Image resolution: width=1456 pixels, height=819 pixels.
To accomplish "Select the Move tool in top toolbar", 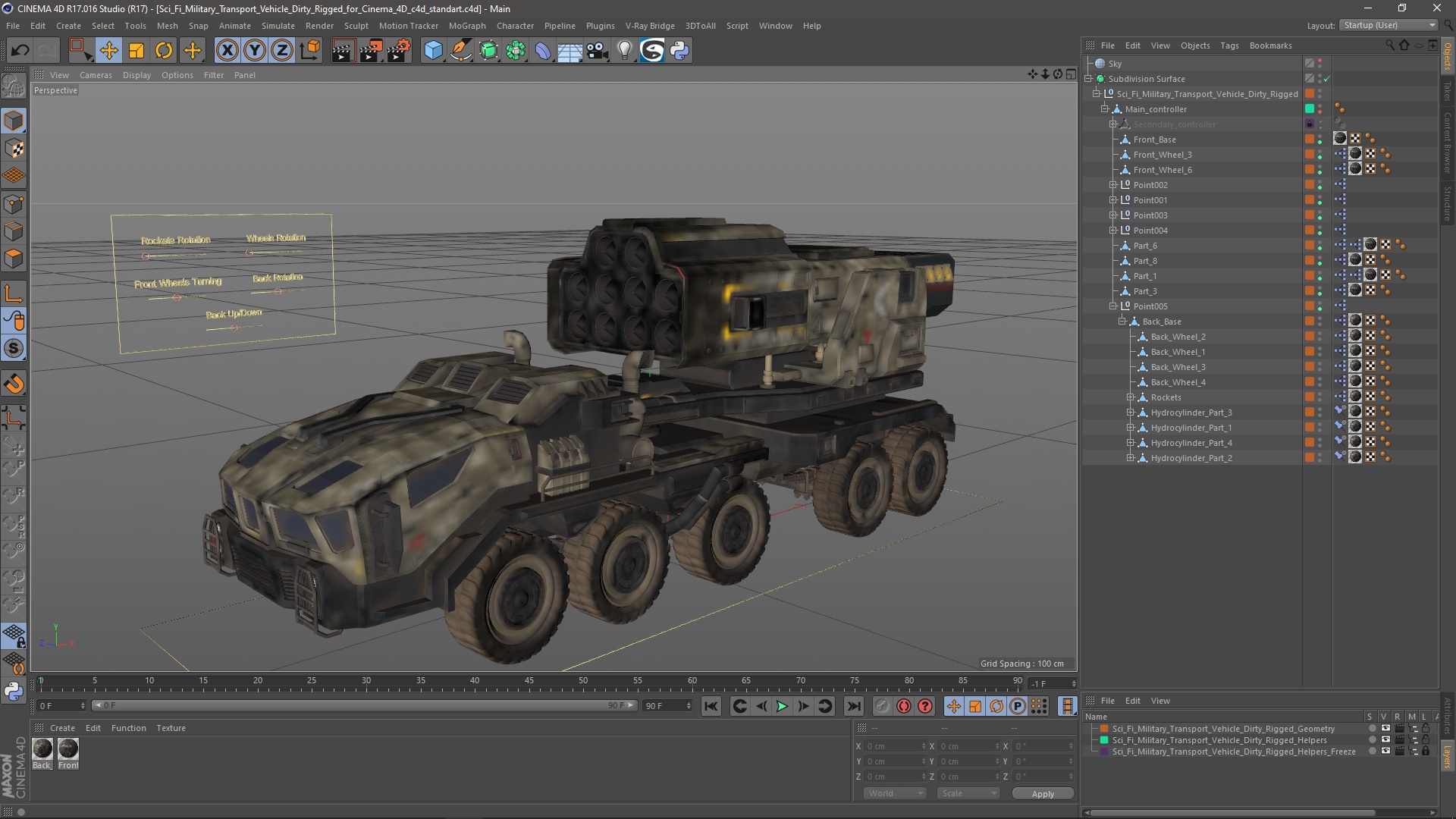I will point(109,51).
